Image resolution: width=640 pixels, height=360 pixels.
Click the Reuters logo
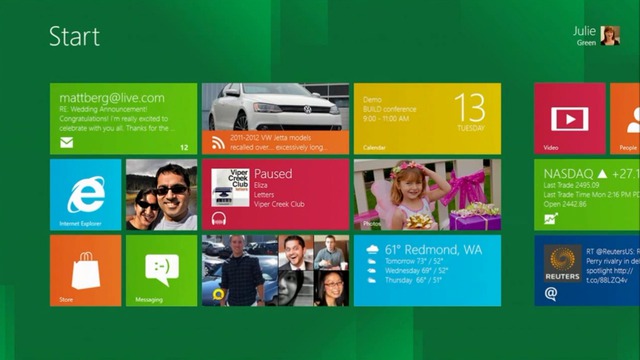point(562,263)
